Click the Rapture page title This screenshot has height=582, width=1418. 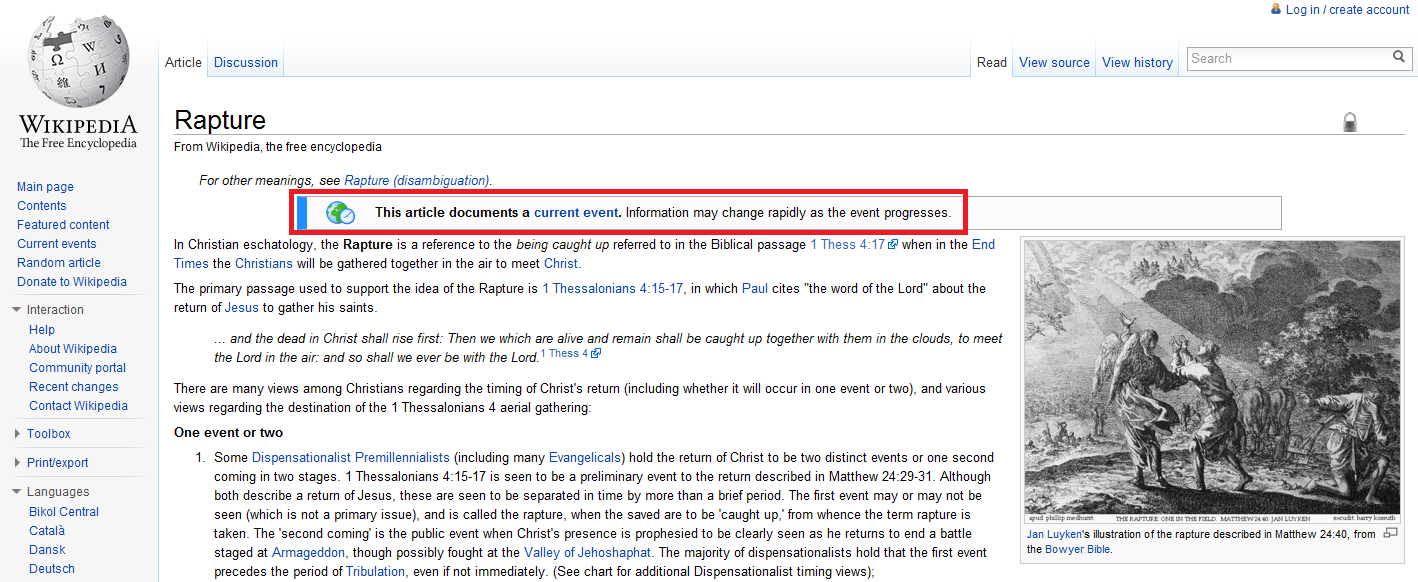pos(220,121)
